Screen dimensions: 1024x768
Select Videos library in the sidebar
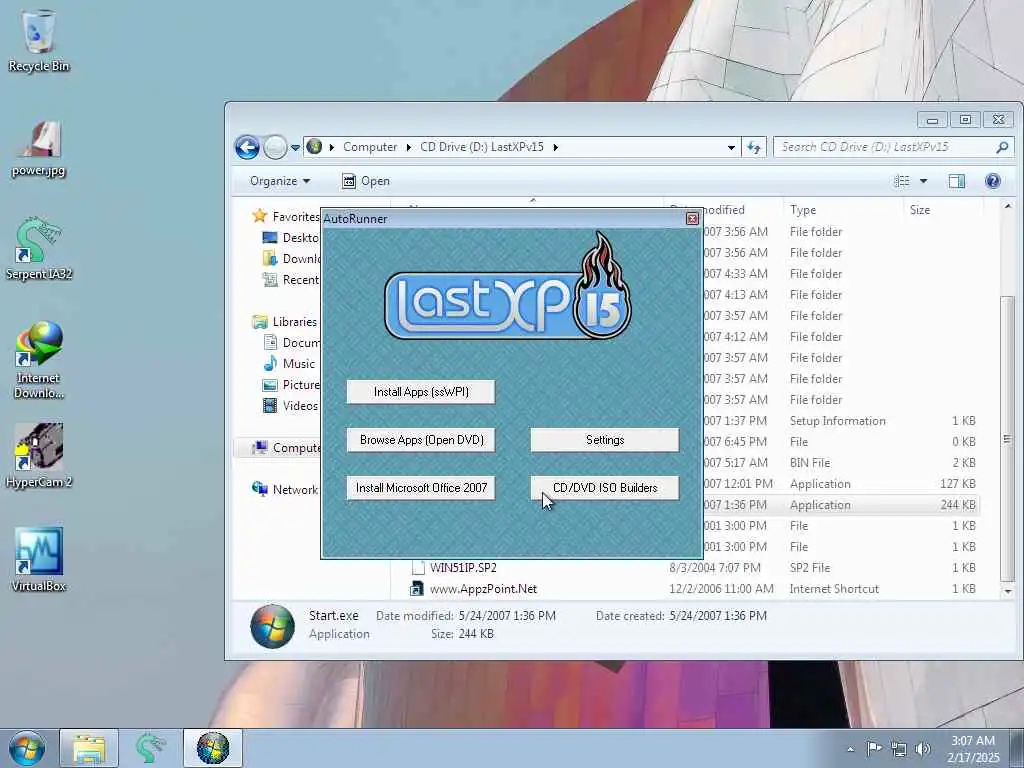(x=290, y=406)
